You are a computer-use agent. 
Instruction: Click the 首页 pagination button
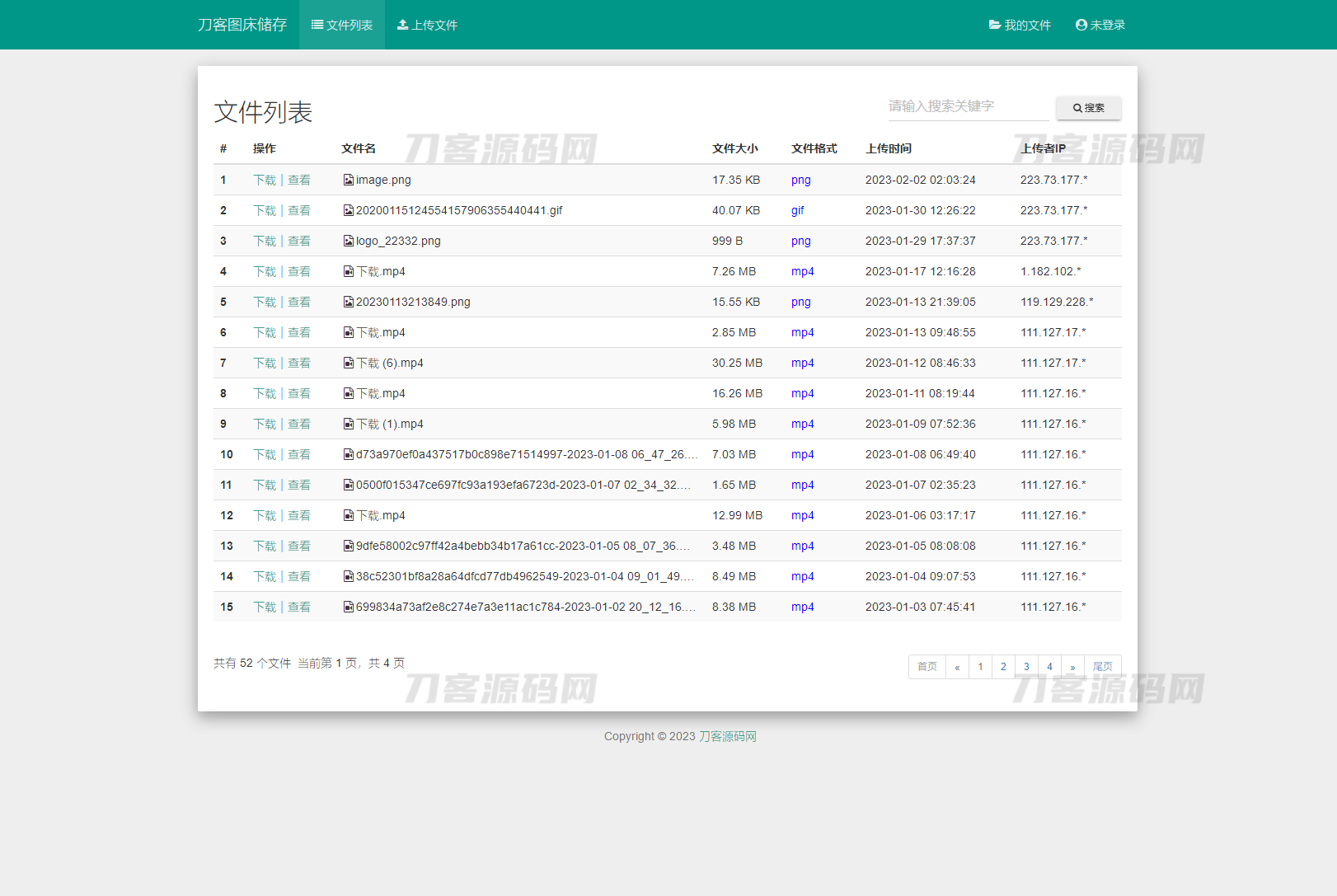(927, 666)
